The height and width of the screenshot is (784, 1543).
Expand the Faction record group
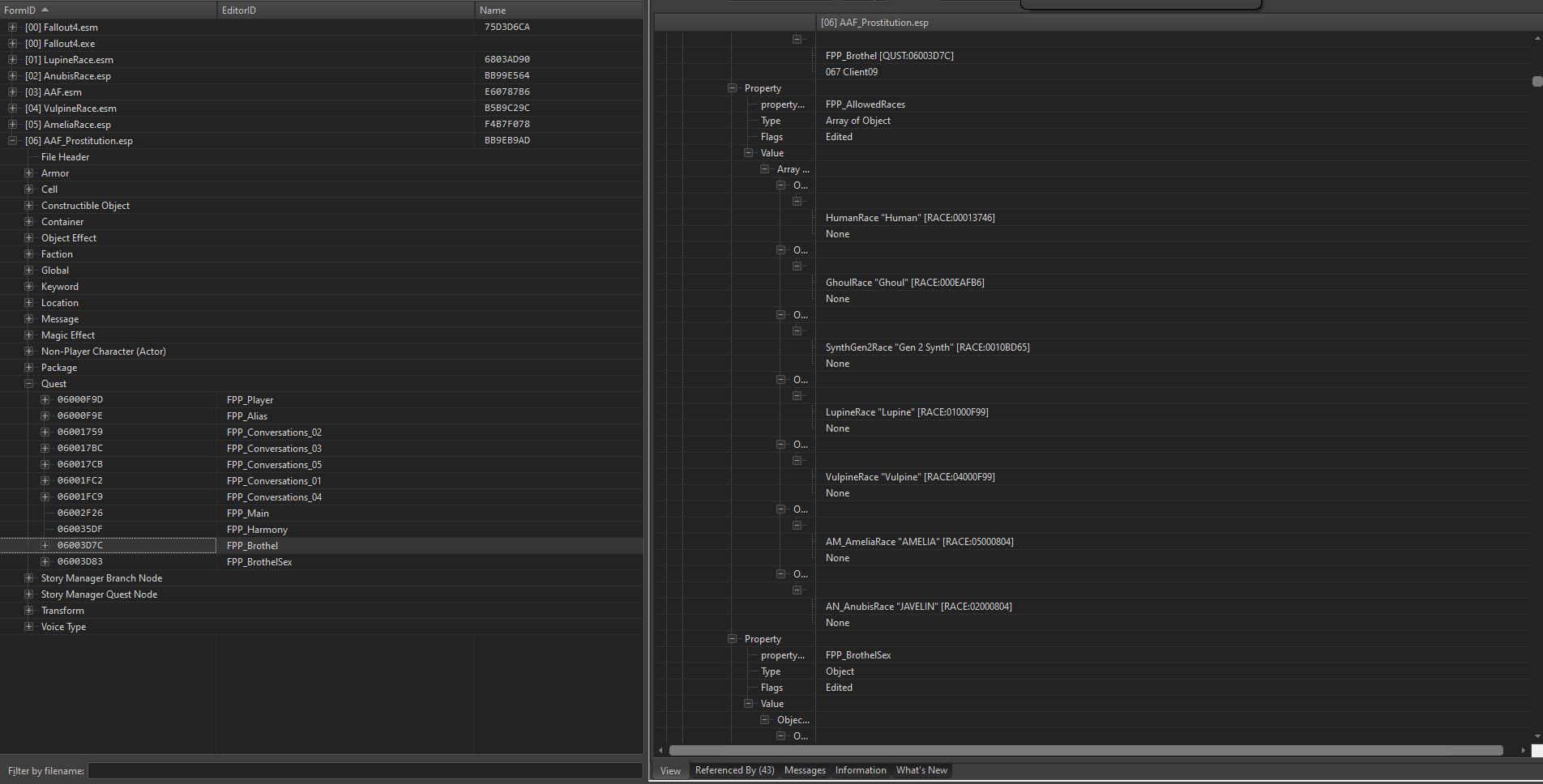[x=28, y=254]
